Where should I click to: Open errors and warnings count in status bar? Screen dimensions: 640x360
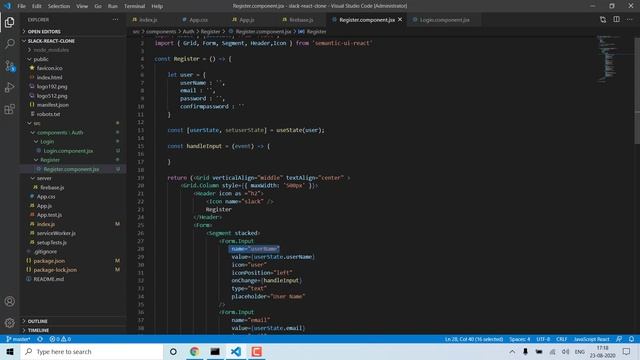coord(60,339)
